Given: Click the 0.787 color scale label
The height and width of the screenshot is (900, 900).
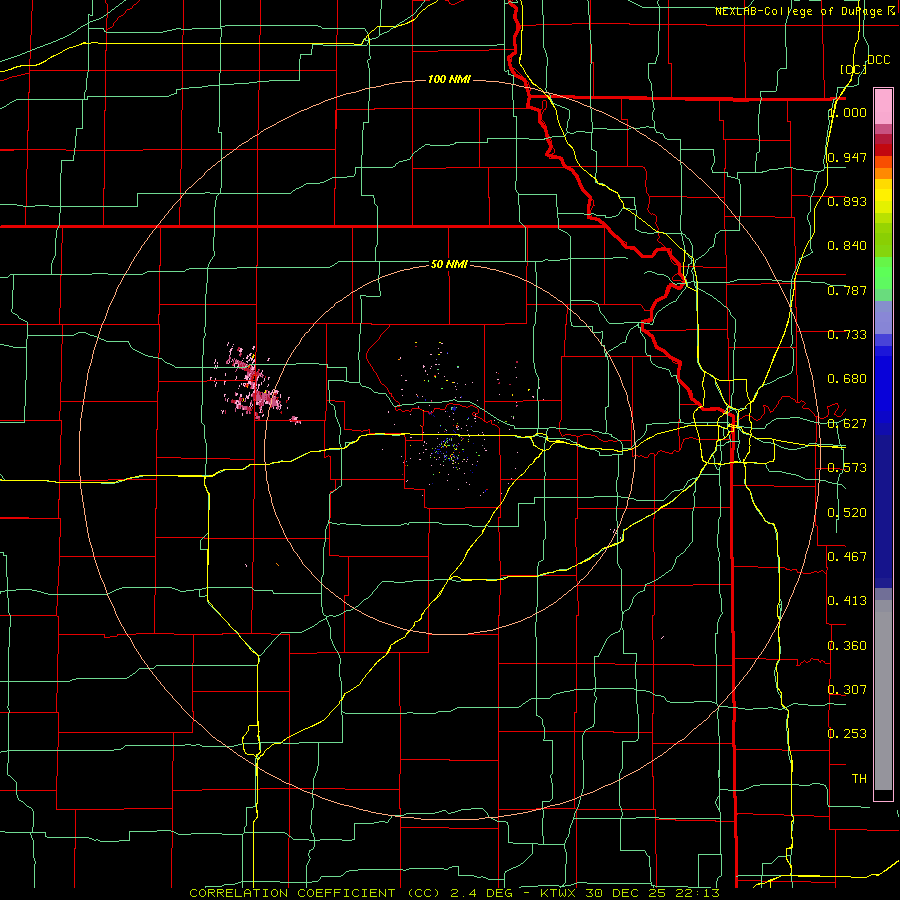Looking at the screenshot, I should [x=847, y=290].
